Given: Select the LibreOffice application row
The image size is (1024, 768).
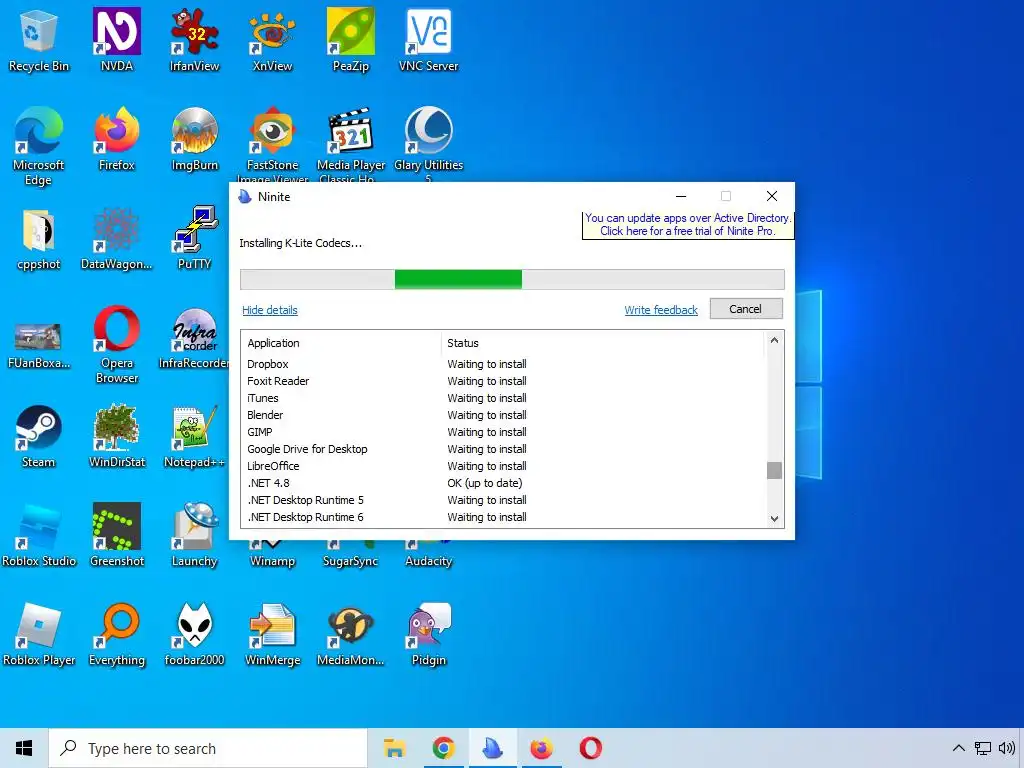Looking at the screenshot, I should (x=504, y=466).
